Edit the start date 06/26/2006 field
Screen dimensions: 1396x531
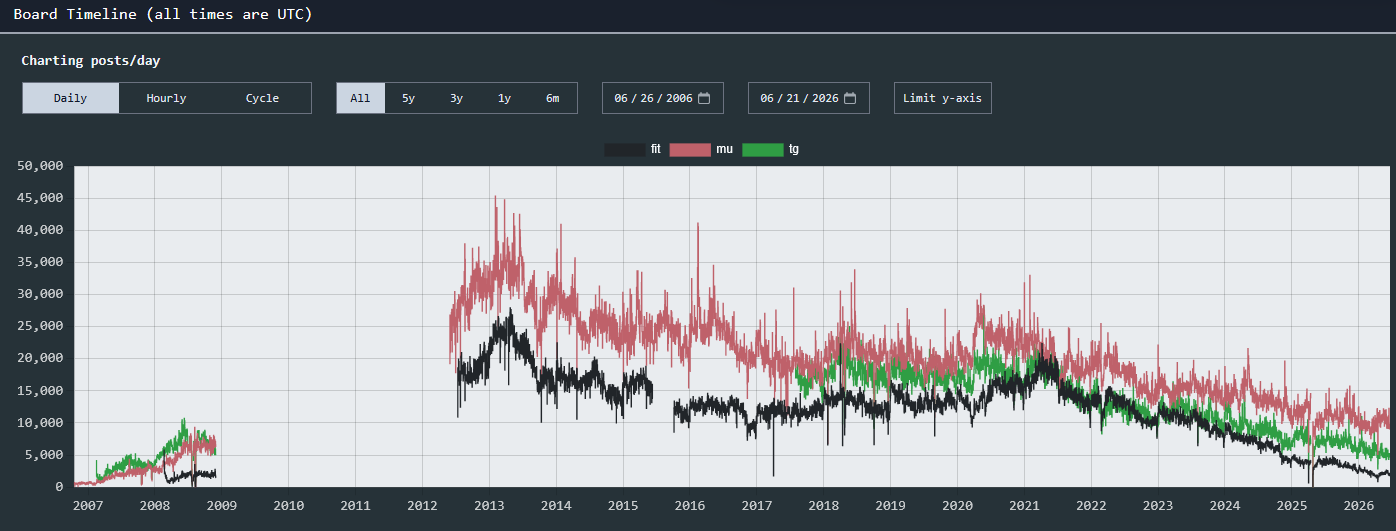[x=662, y=98]
